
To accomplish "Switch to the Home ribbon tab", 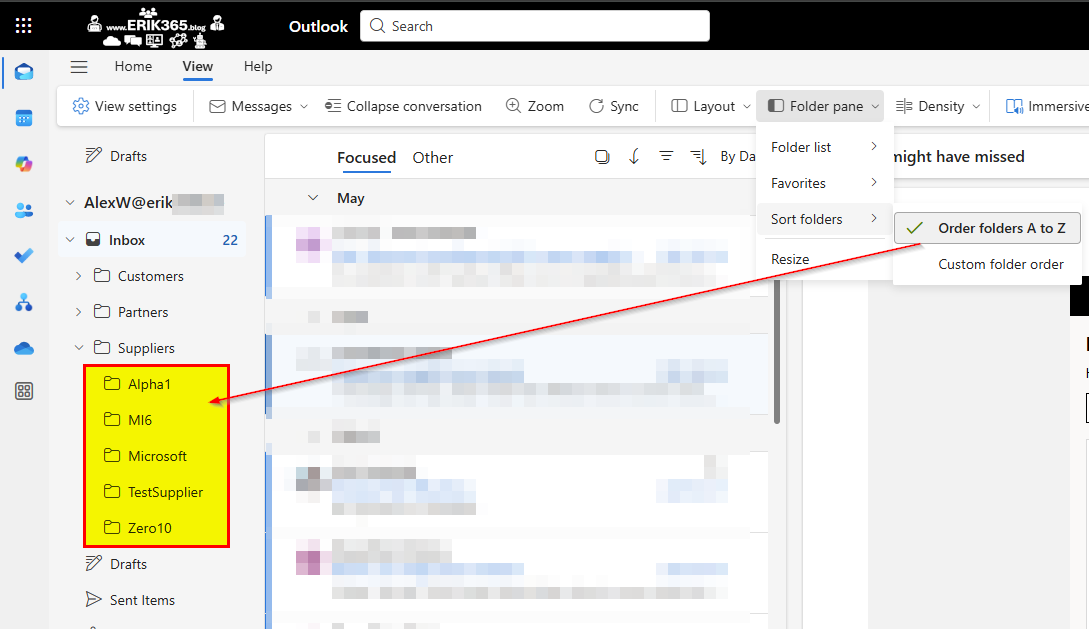I will (x=133, y=67).
